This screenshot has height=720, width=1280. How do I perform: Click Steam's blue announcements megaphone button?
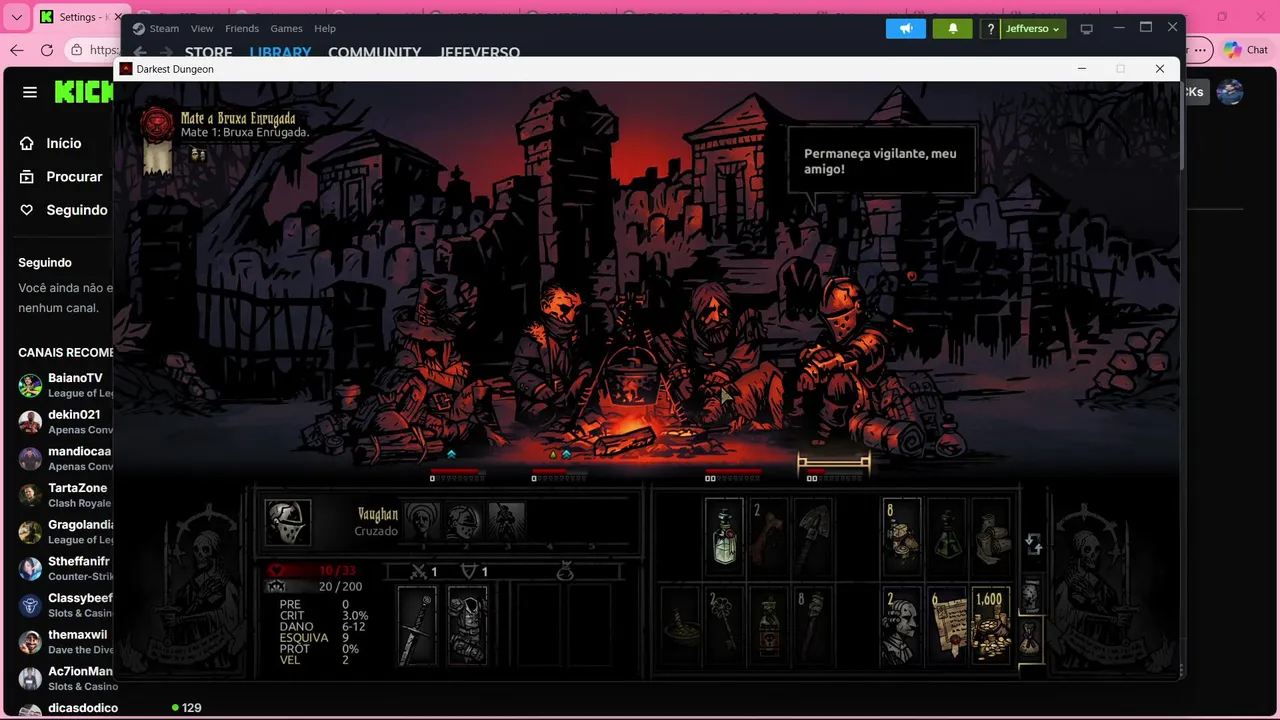[x=906, y=28]
